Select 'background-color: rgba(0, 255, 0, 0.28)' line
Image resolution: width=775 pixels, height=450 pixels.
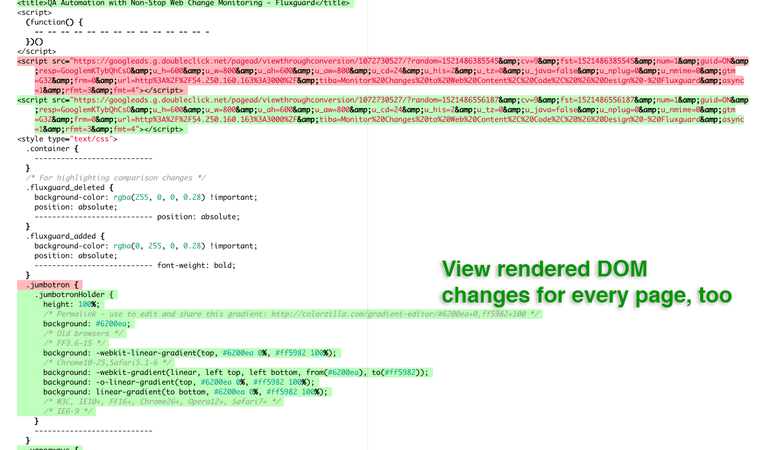[145, 246]
